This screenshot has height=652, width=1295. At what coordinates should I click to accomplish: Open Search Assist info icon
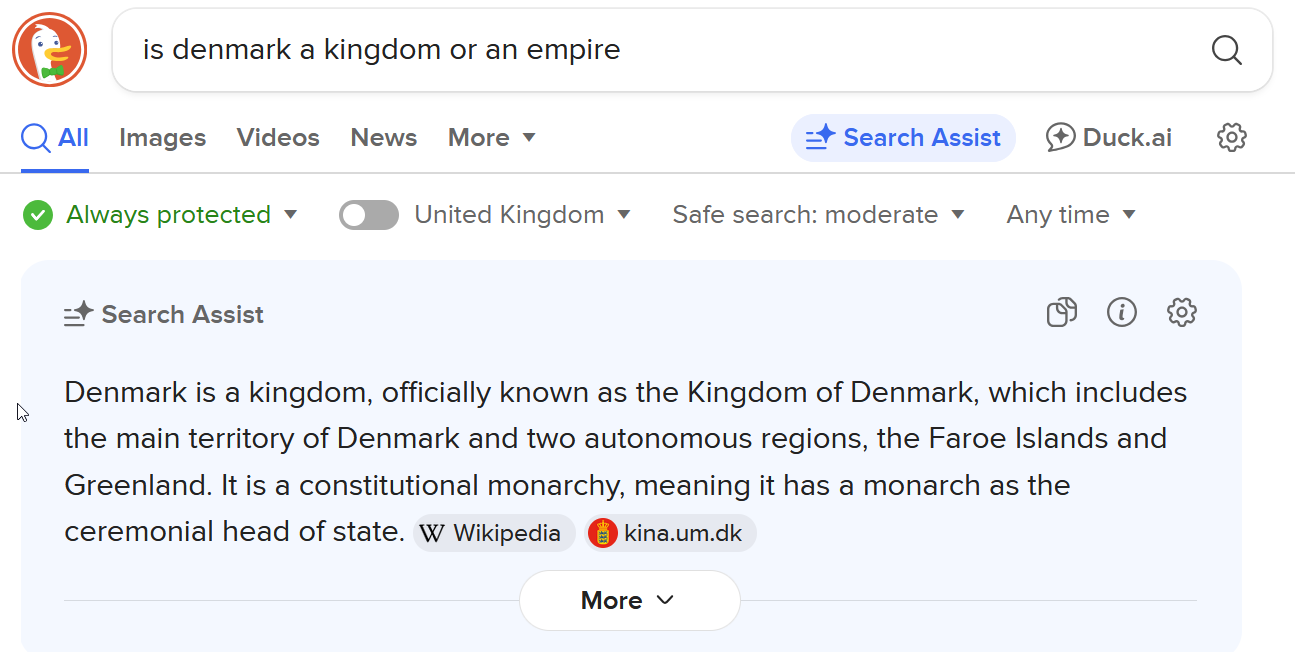[x=1122, y=313]
